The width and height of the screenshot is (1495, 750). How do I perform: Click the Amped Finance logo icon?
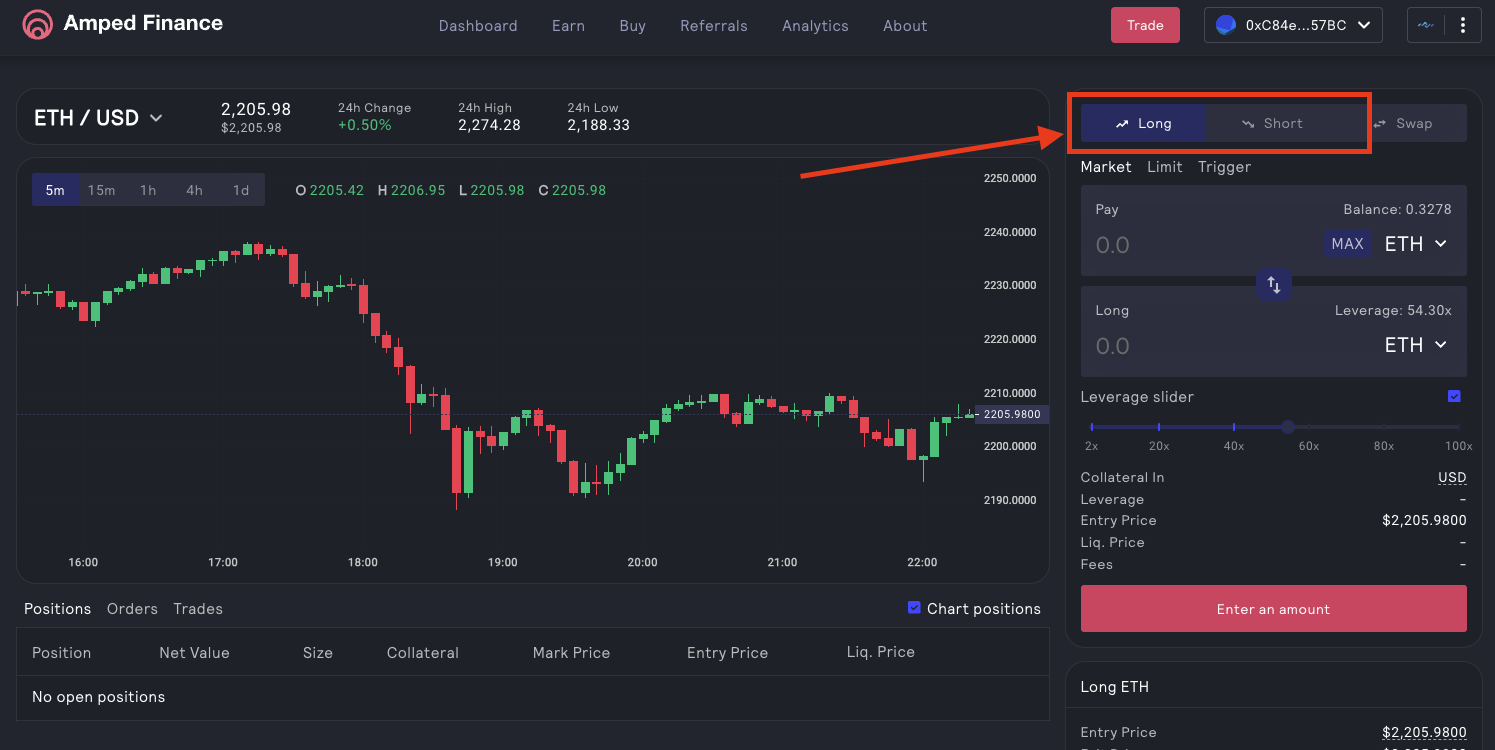coord(38,24)
